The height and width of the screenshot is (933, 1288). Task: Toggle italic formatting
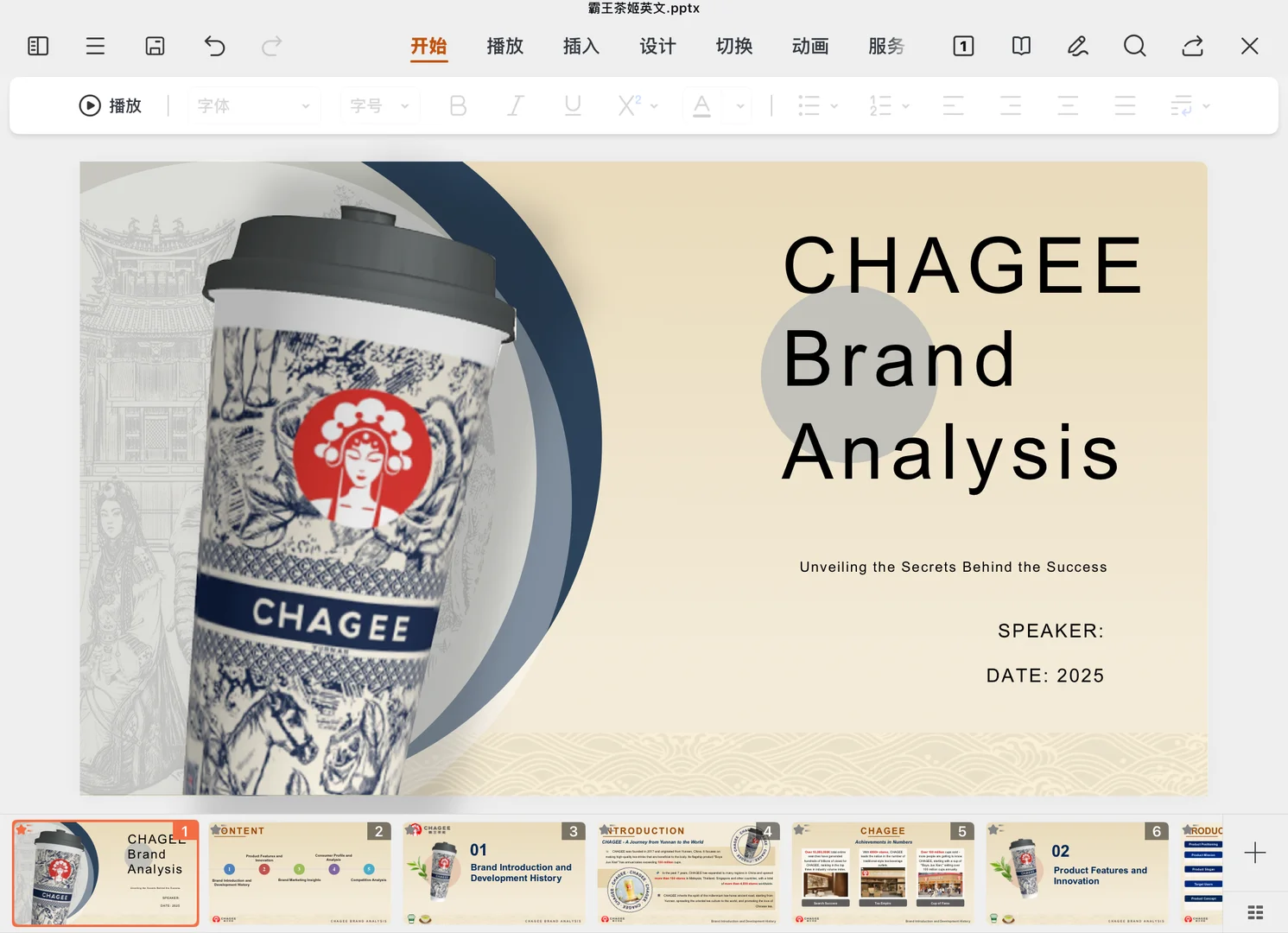click(x=515, y=105)
